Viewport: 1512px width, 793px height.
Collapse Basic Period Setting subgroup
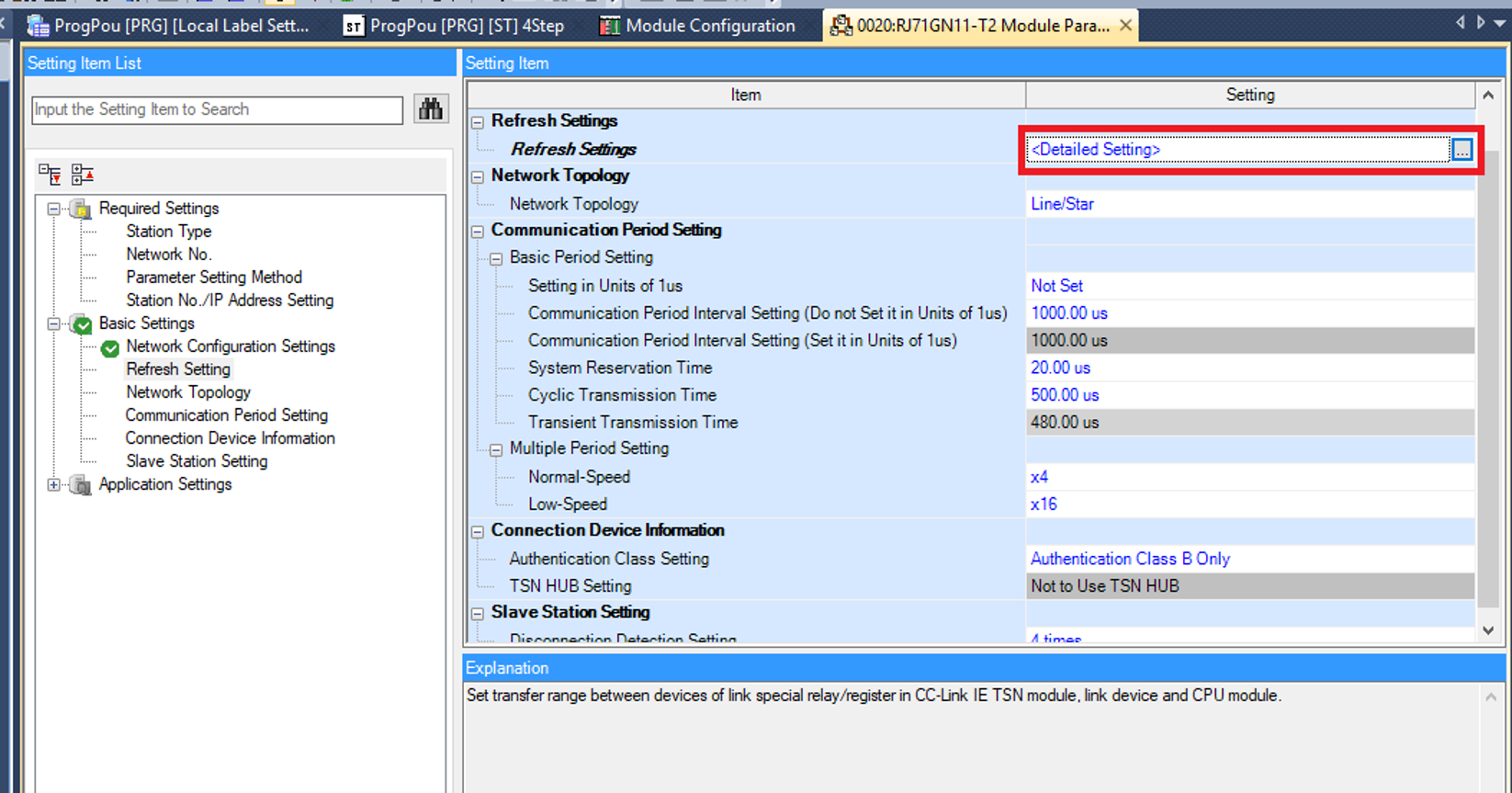pyautogui.click(x=496, y=258)
